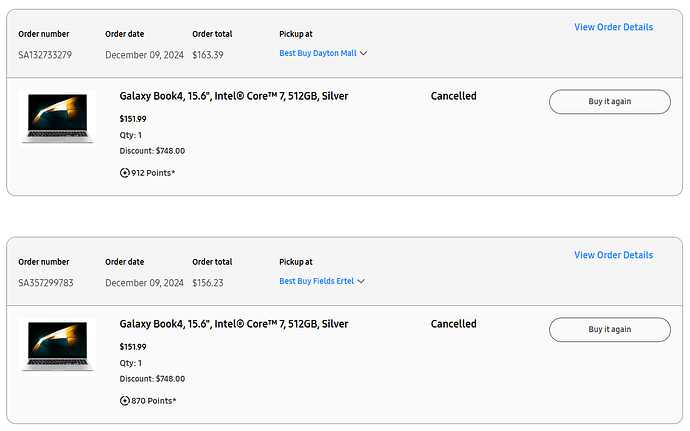Click the Galaxy Book4 title in the Fields Ertel order
This screenshot has height=431, width=690.
pos(233,324)
